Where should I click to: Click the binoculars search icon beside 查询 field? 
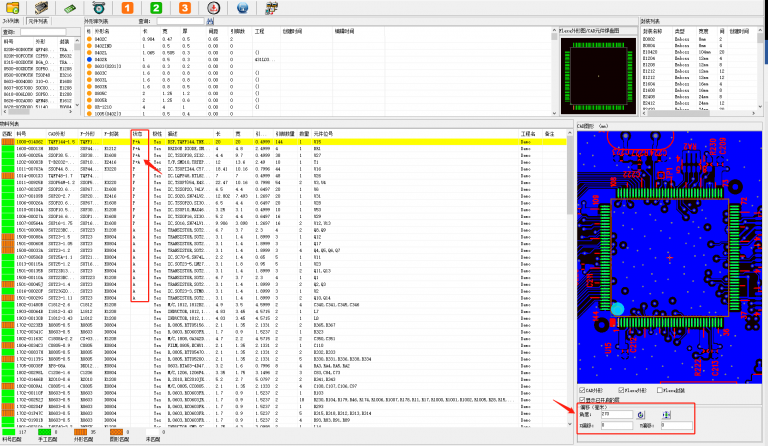(x=210, y=21)
